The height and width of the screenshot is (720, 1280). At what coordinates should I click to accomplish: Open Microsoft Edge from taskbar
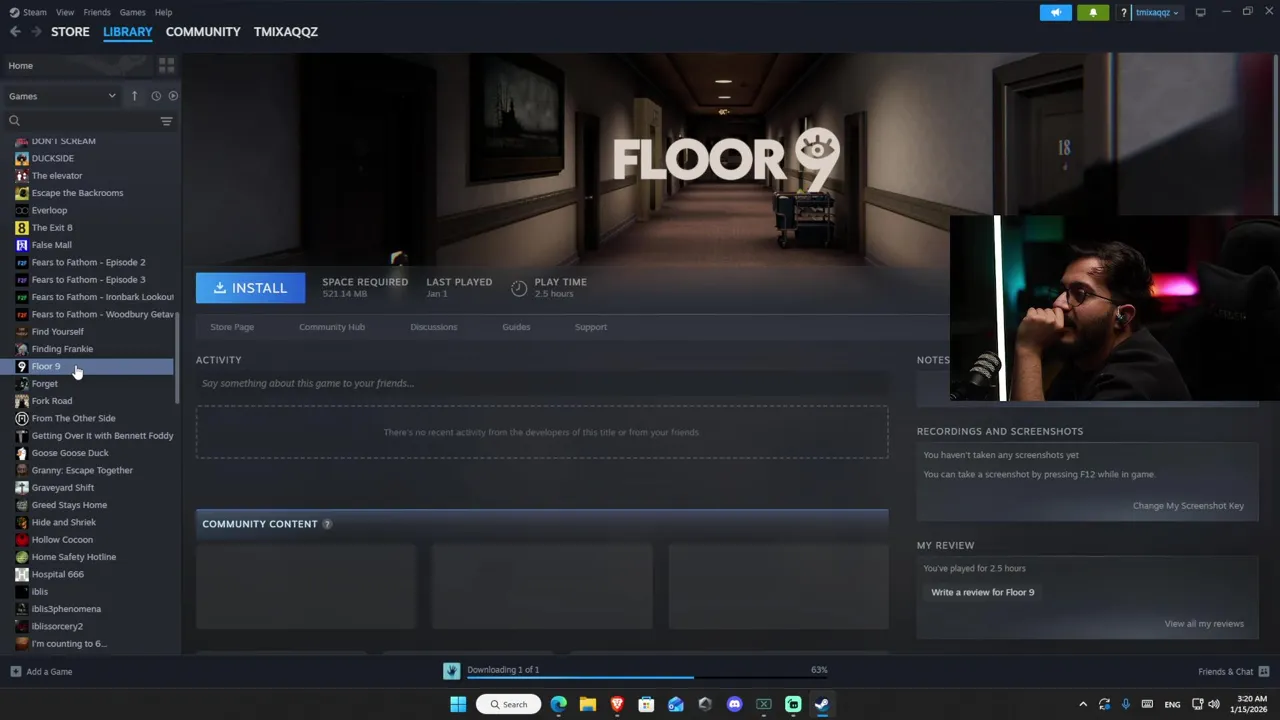[x=558, y=704]
